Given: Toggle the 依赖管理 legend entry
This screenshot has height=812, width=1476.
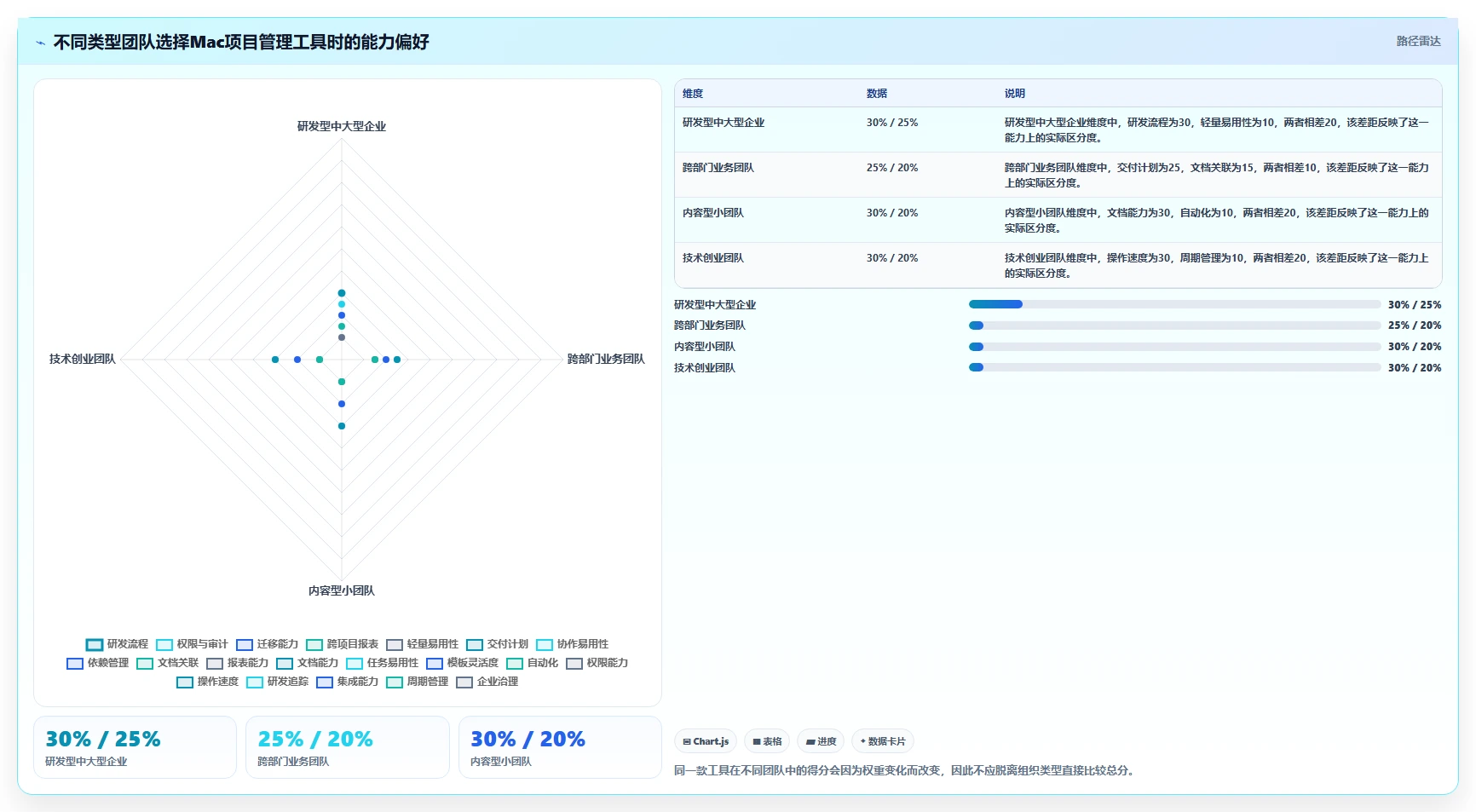Looking at the screenshot, I should pyautogui.click(x=97, y=663).
